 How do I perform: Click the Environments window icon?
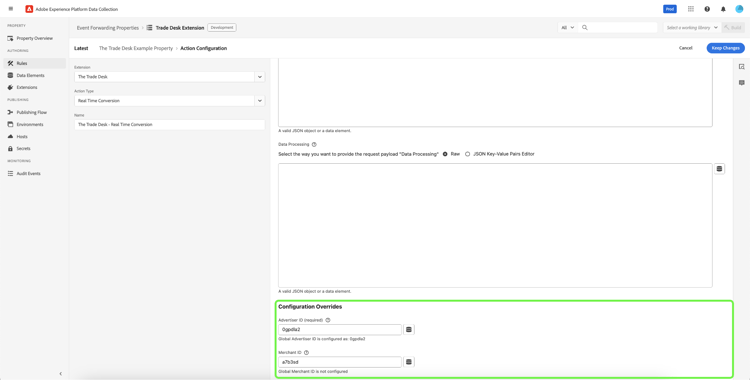tap(11, 124)
